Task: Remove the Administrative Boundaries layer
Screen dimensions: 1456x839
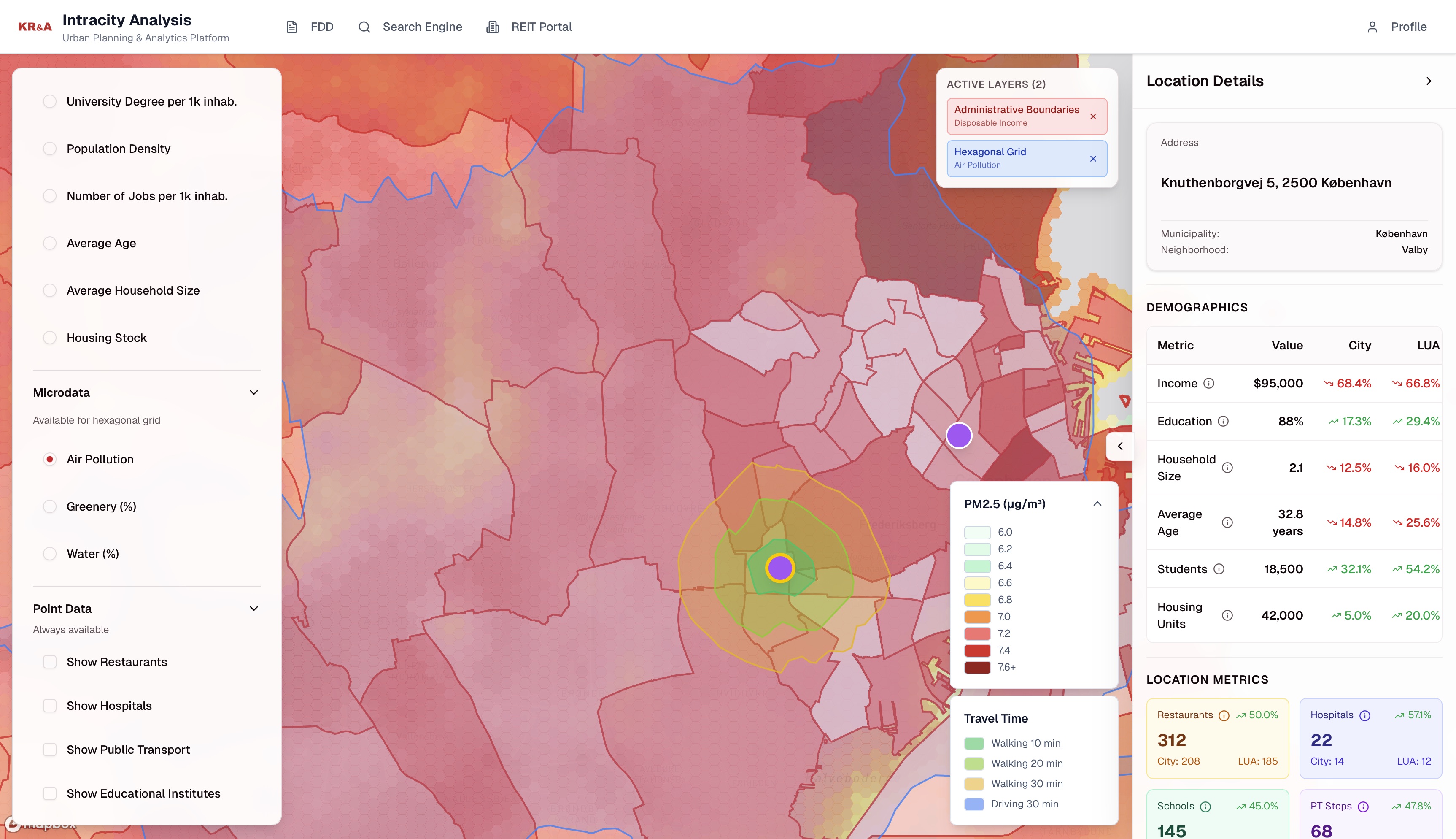Action: pos(1093,116)
